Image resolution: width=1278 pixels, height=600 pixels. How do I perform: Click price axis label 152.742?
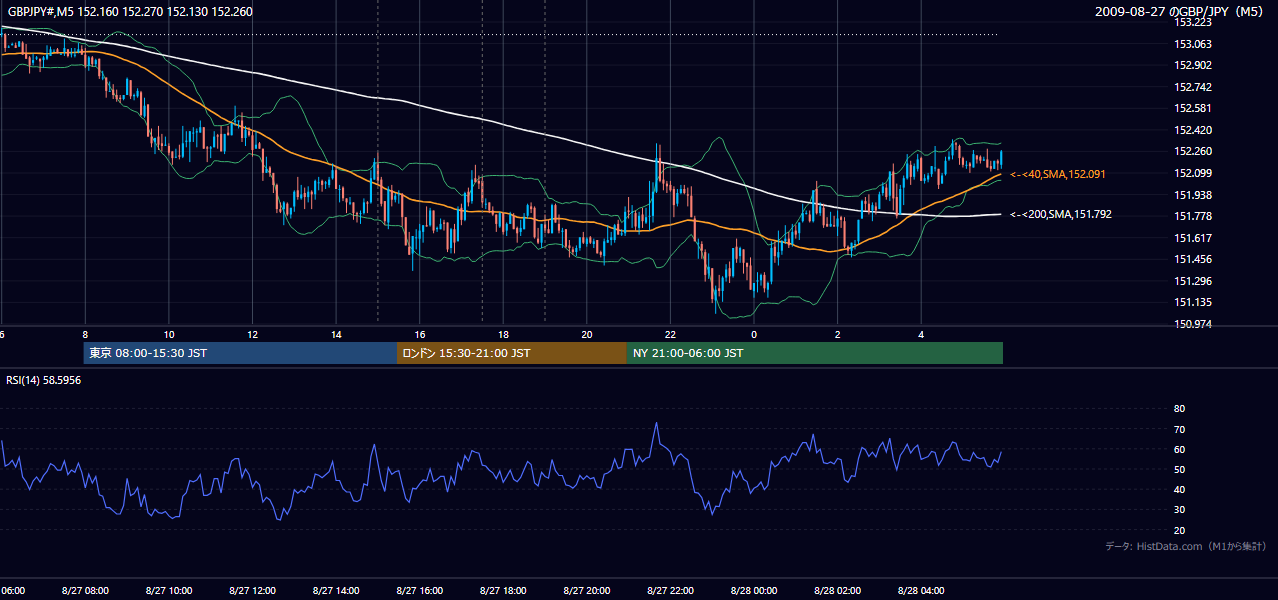coord(1193,87)
